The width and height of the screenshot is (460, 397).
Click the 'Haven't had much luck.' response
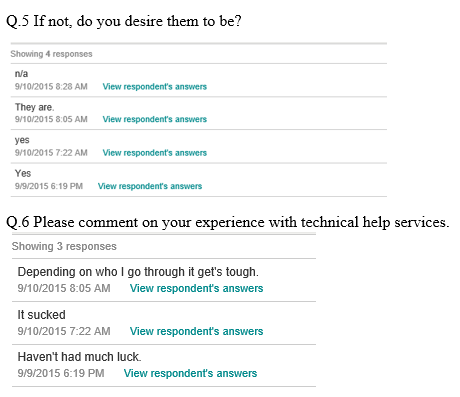79,357
